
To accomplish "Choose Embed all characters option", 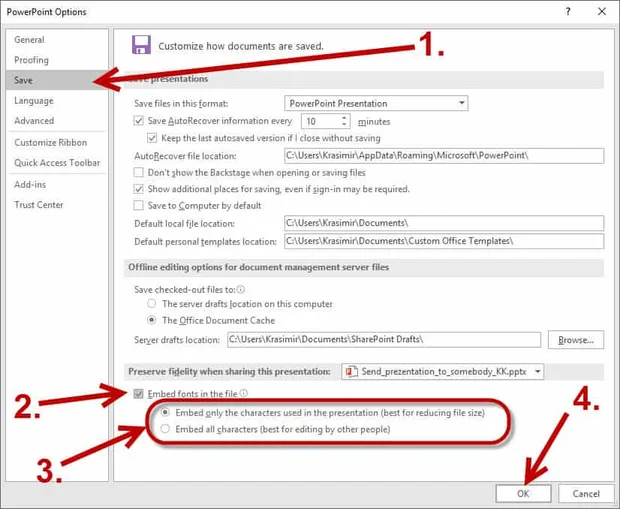I will (x=165, y=429).
